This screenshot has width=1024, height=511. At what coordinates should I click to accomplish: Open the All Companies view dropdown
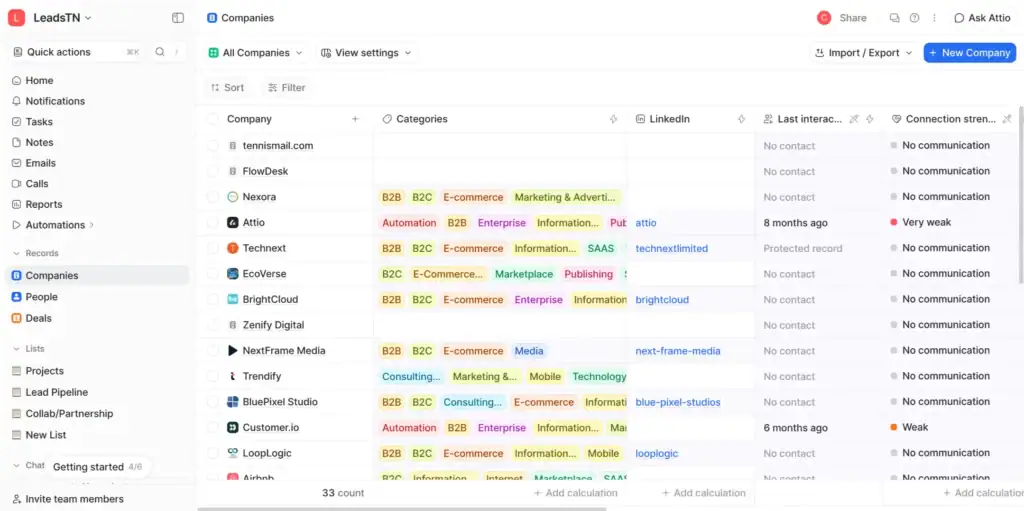(256, 53)
